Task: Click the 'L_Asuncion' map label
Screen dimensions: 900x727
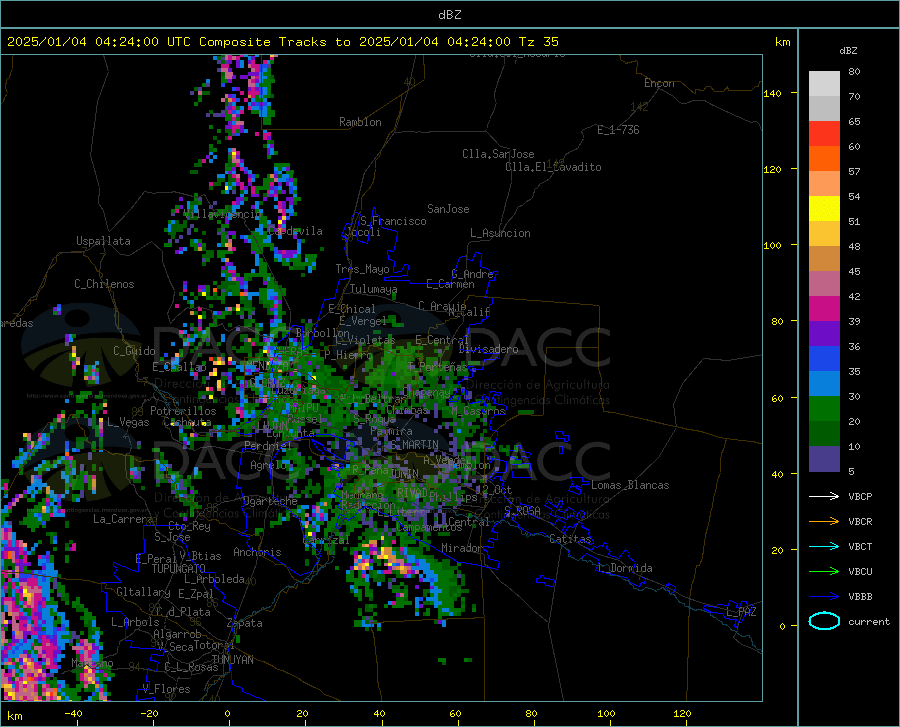Action: 500,233
